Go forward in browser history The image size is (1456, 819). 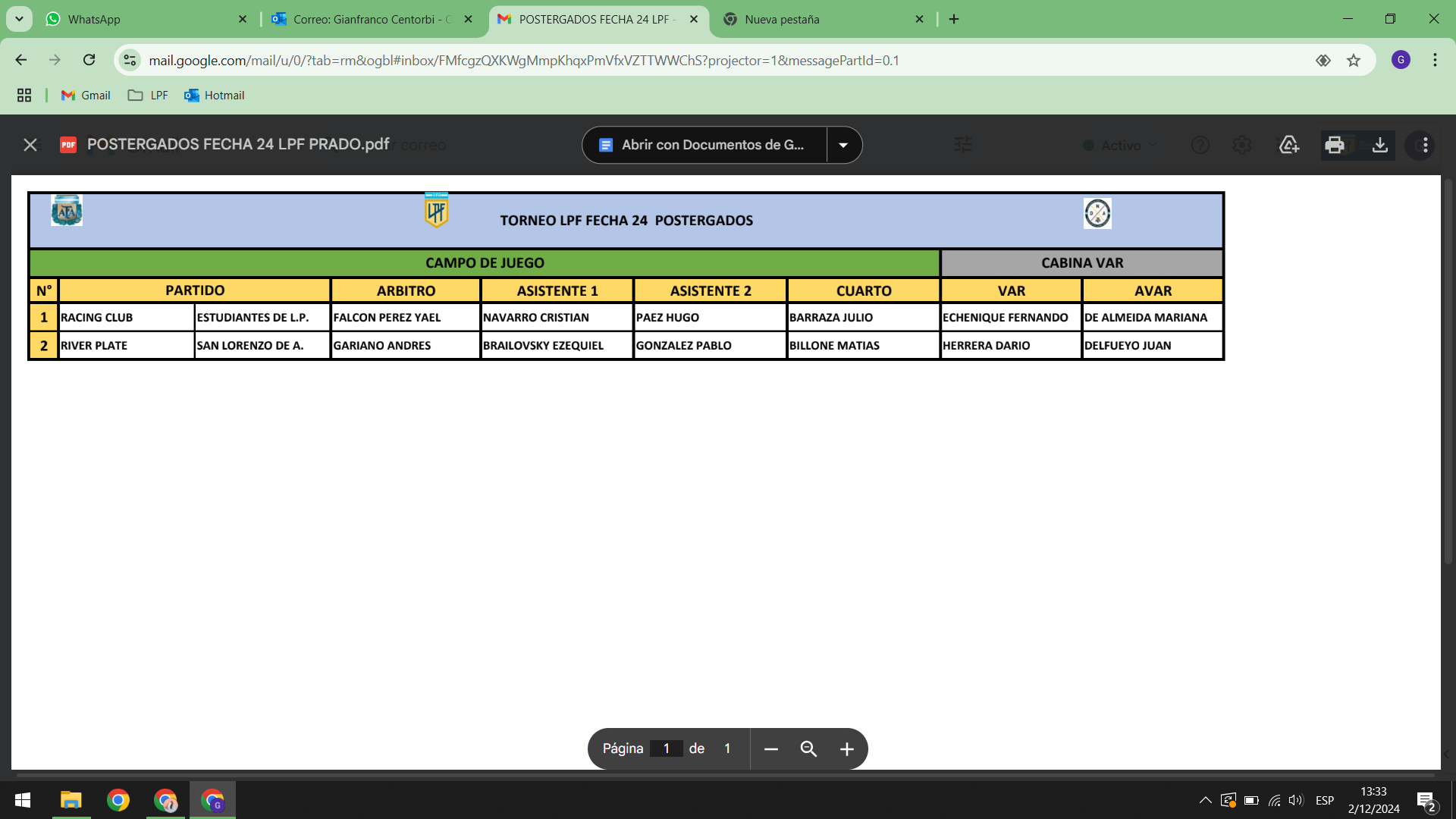pyautogui.click(x=55, y=60)
